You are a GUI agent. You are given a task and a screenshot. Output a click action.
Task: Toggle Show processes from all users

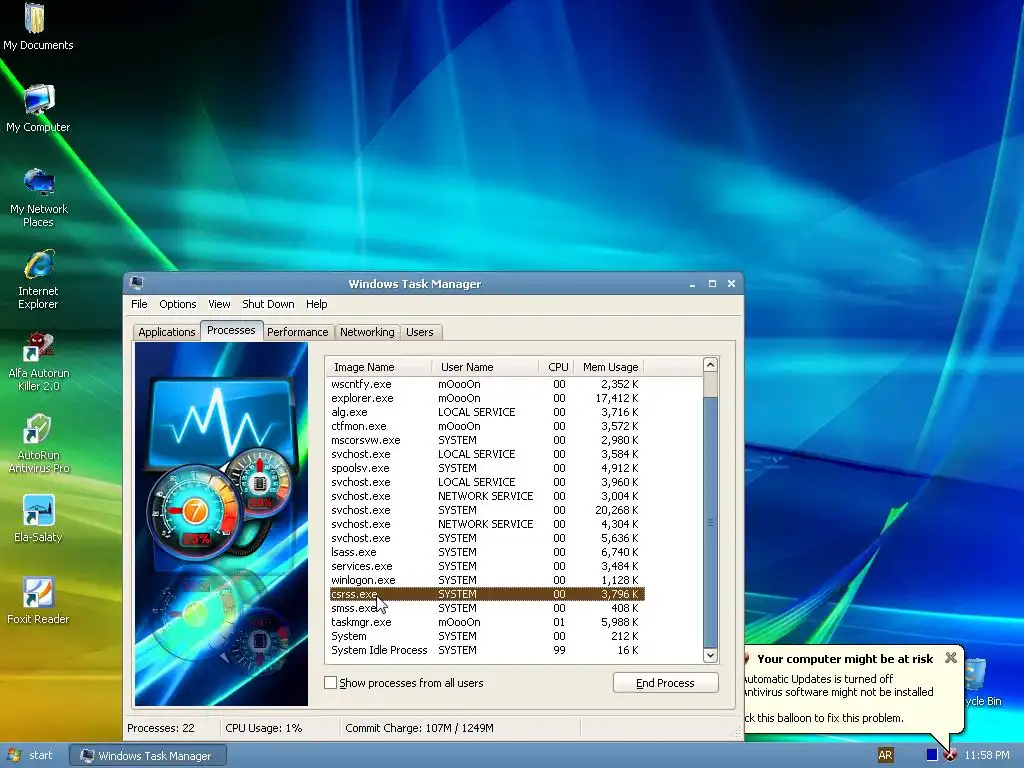pos(330,682)
